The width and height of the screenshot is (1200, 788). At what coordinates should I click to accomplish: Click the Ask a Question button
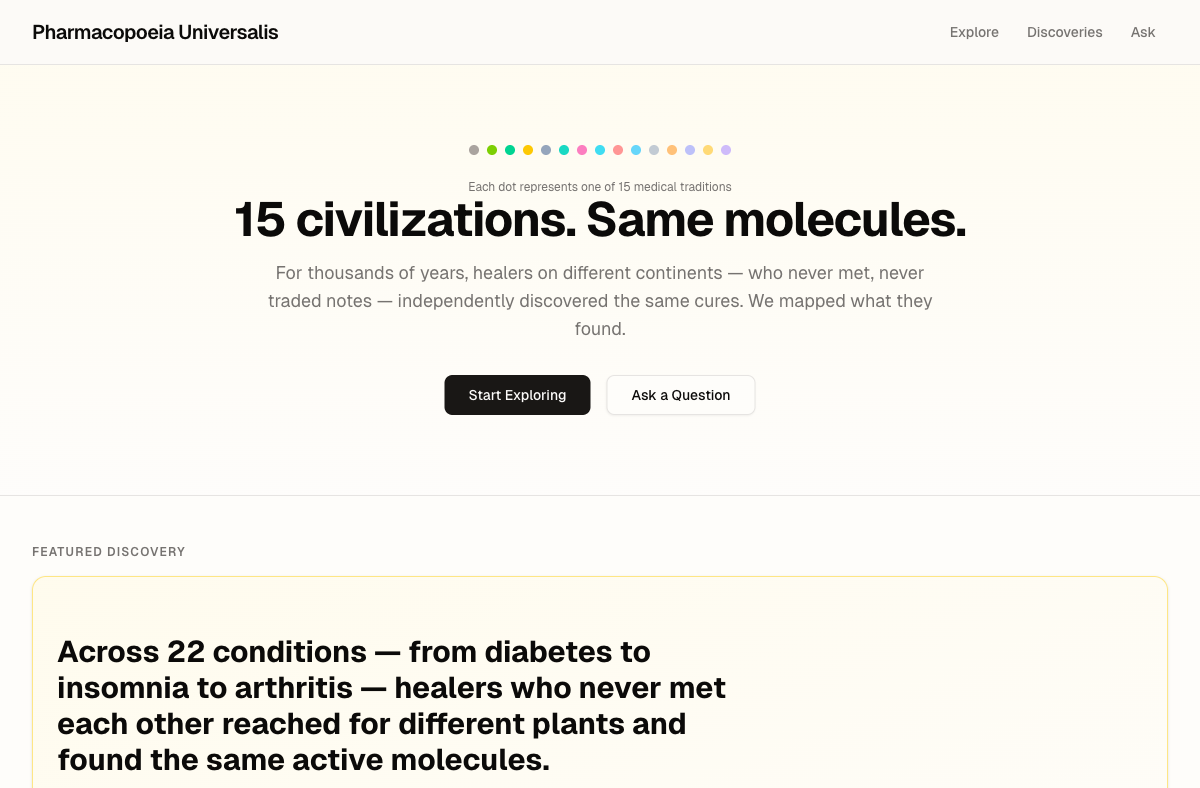point(680,394)
